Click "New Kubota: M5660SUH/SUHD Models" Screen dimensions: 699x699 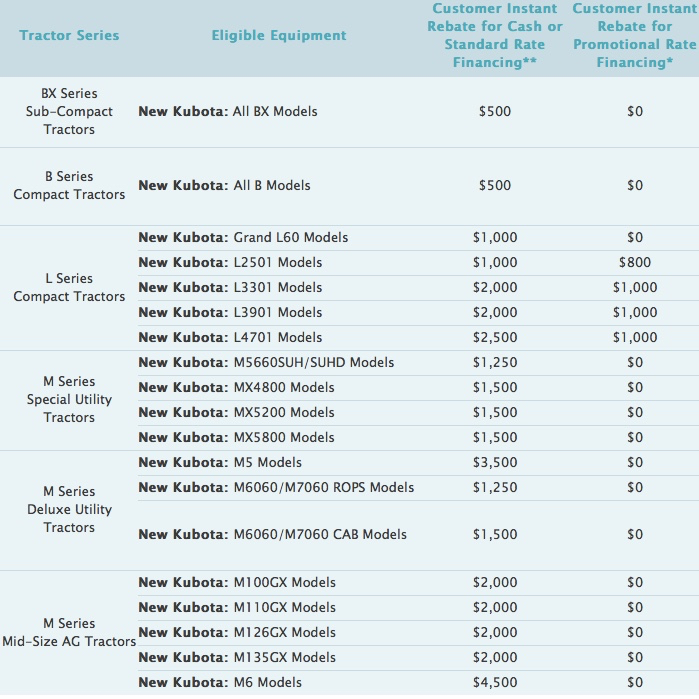coord(266,362)
